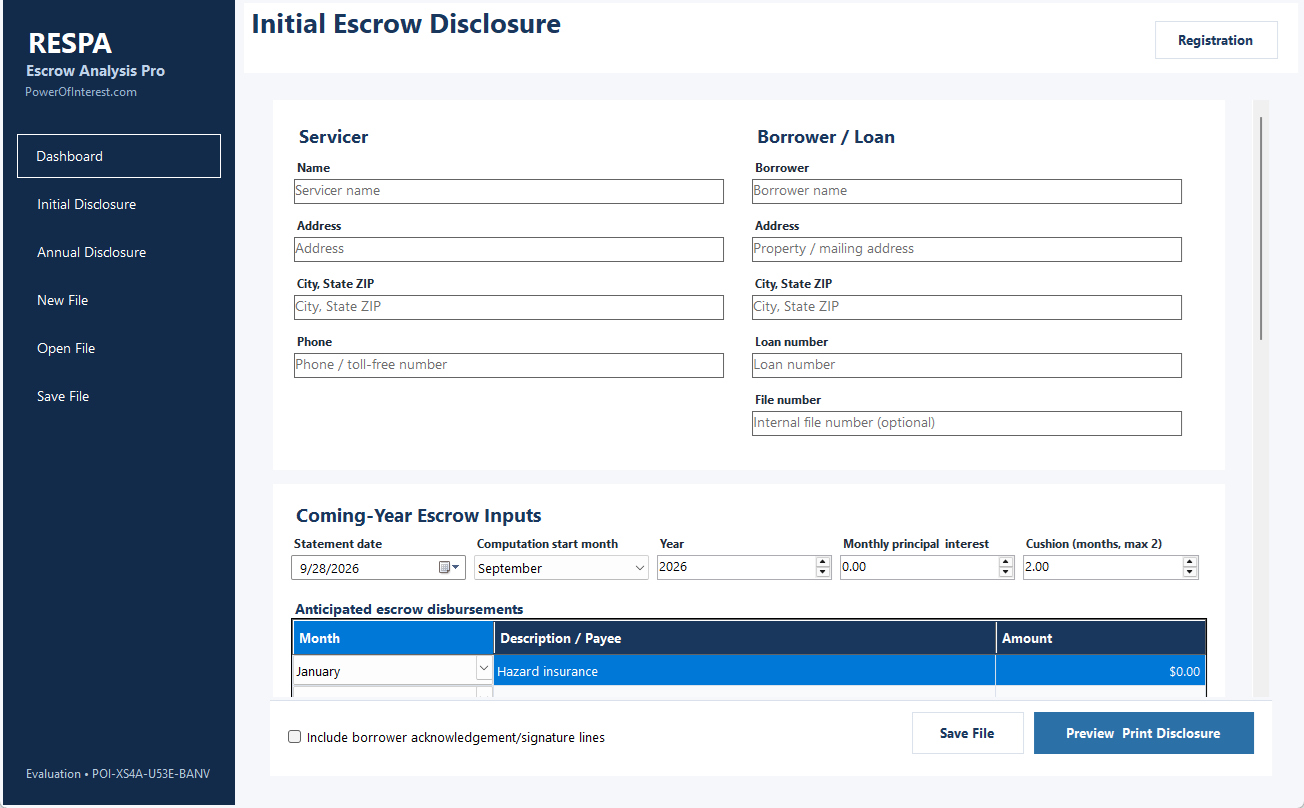Click the Registration button

click(x=1216, y=40)
